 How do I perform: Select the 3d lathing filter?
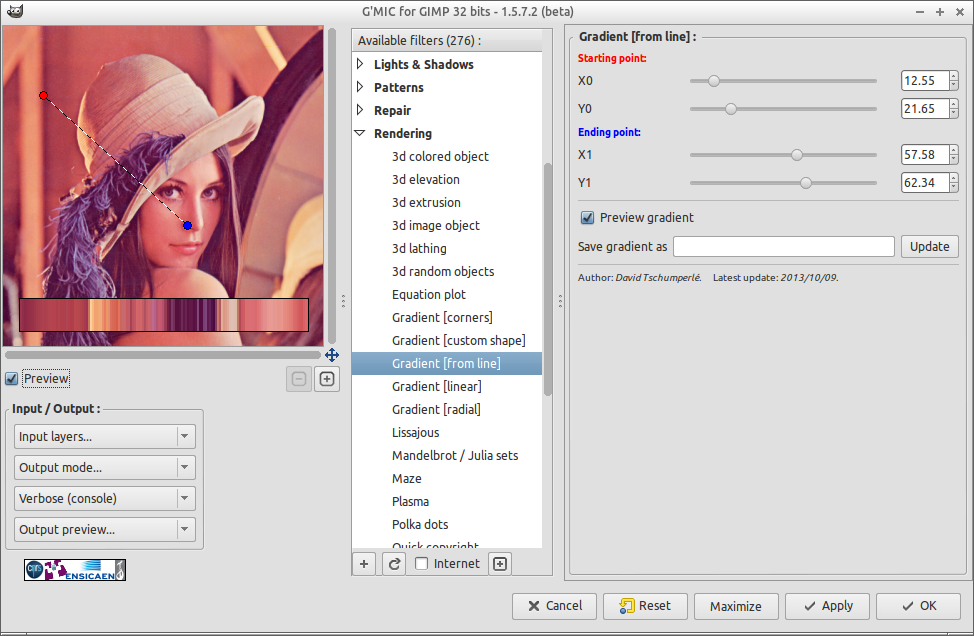[447, 248]
